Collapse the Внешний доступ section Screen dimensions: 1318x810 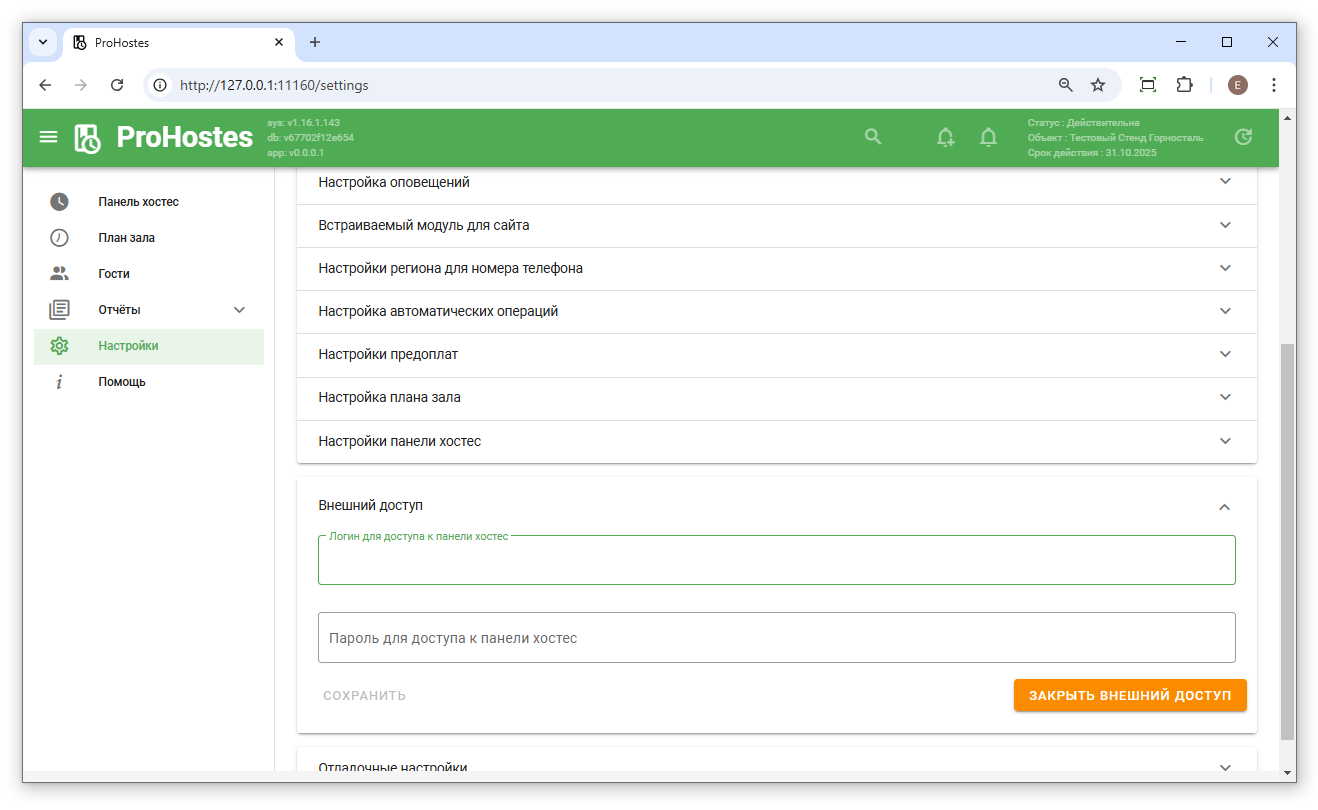pyautogui.click(x=1224, y=507)
